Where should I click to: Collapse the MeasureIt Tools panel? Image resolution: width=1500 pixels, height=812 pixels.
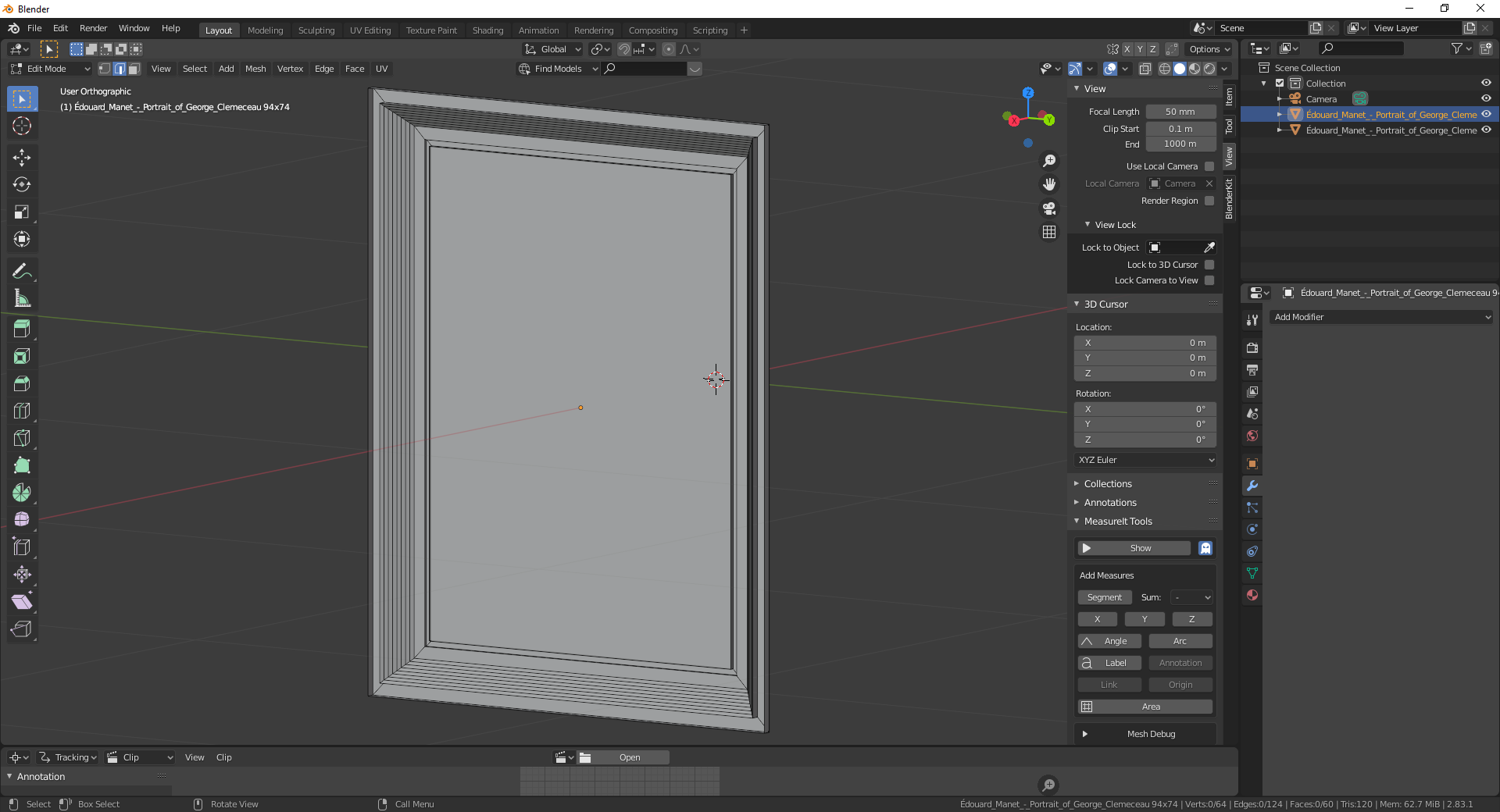(1117, 522)
